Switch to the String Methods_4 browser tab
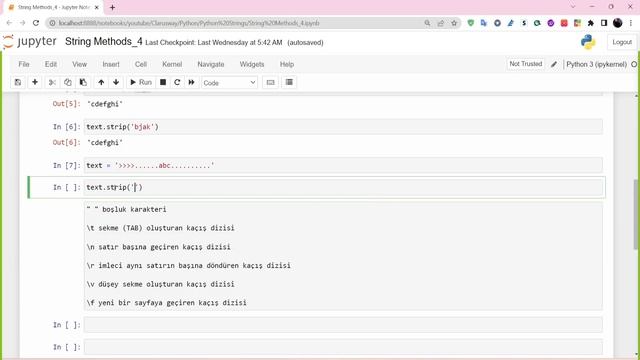 (x=52, y=7)
